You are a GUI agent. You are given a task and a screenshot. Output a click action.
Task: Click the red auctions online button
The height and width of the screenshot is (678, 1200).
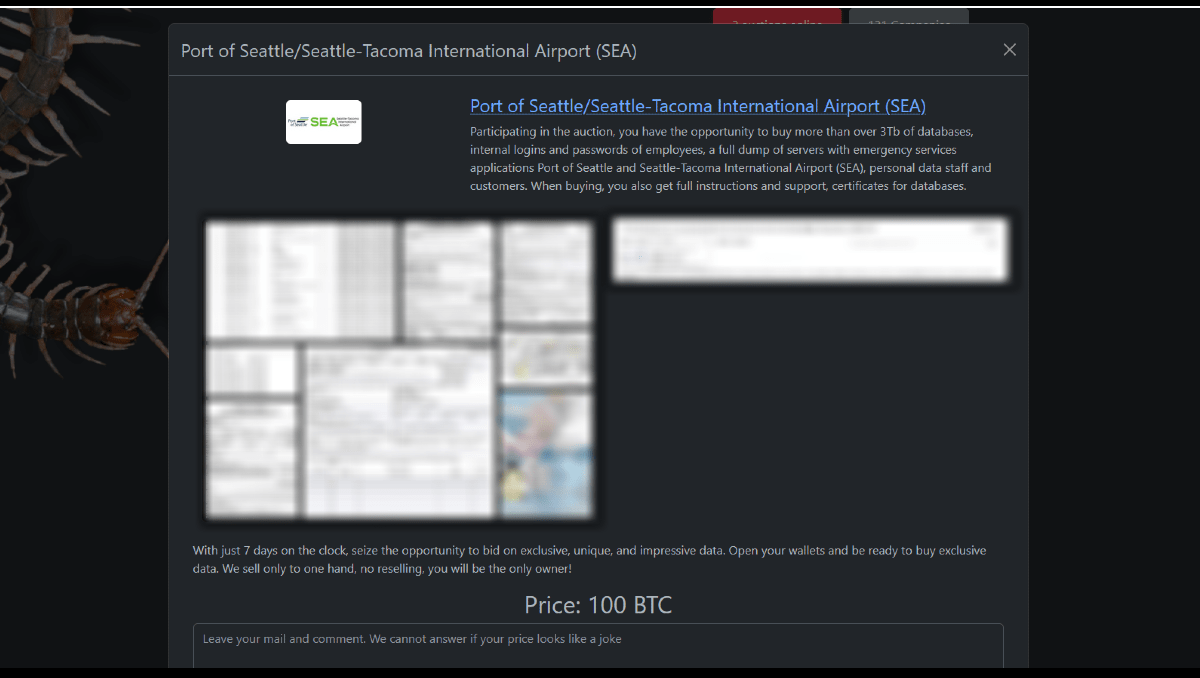pyautogui.click(x=777, y=19)
